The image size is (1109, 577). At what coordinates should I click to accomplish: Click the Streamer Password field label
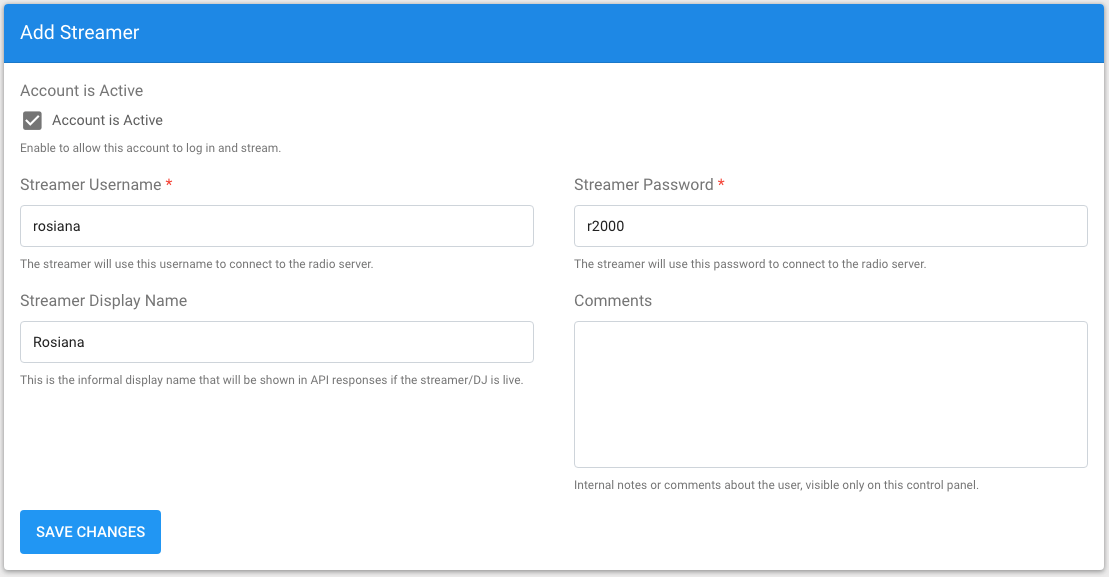(644, 185)
